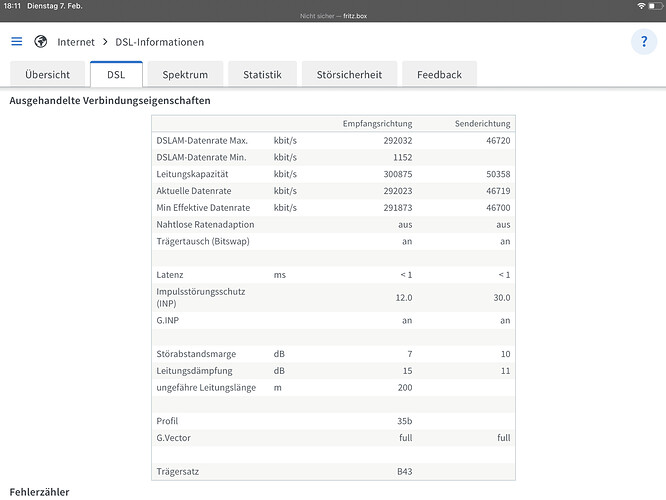The image size is (666, 500).
Task: Click the Störabstandsmarge value 7
Action: 409,354
